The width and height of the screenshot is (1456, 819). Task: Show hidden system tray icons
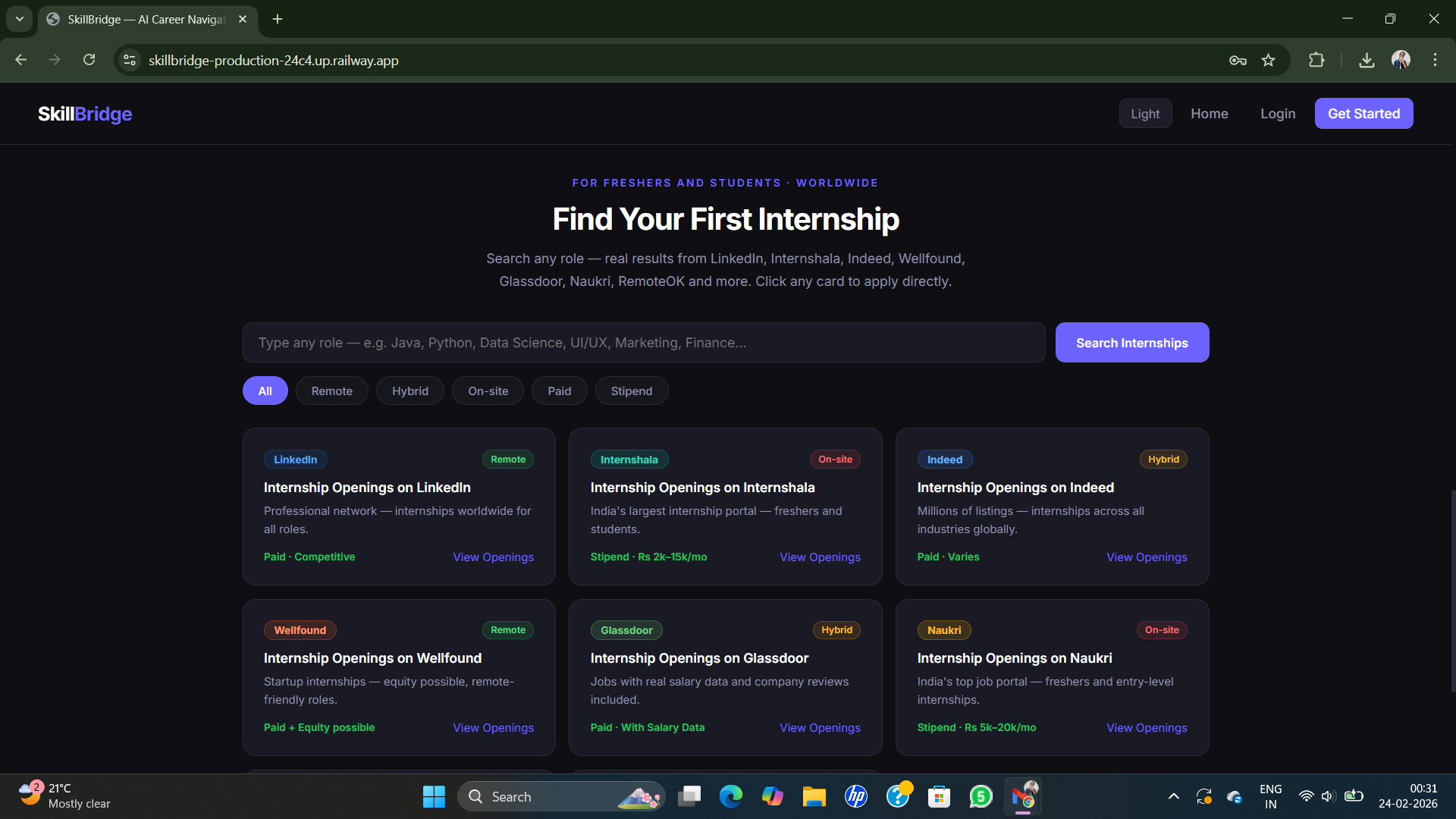click(1173, 796)
